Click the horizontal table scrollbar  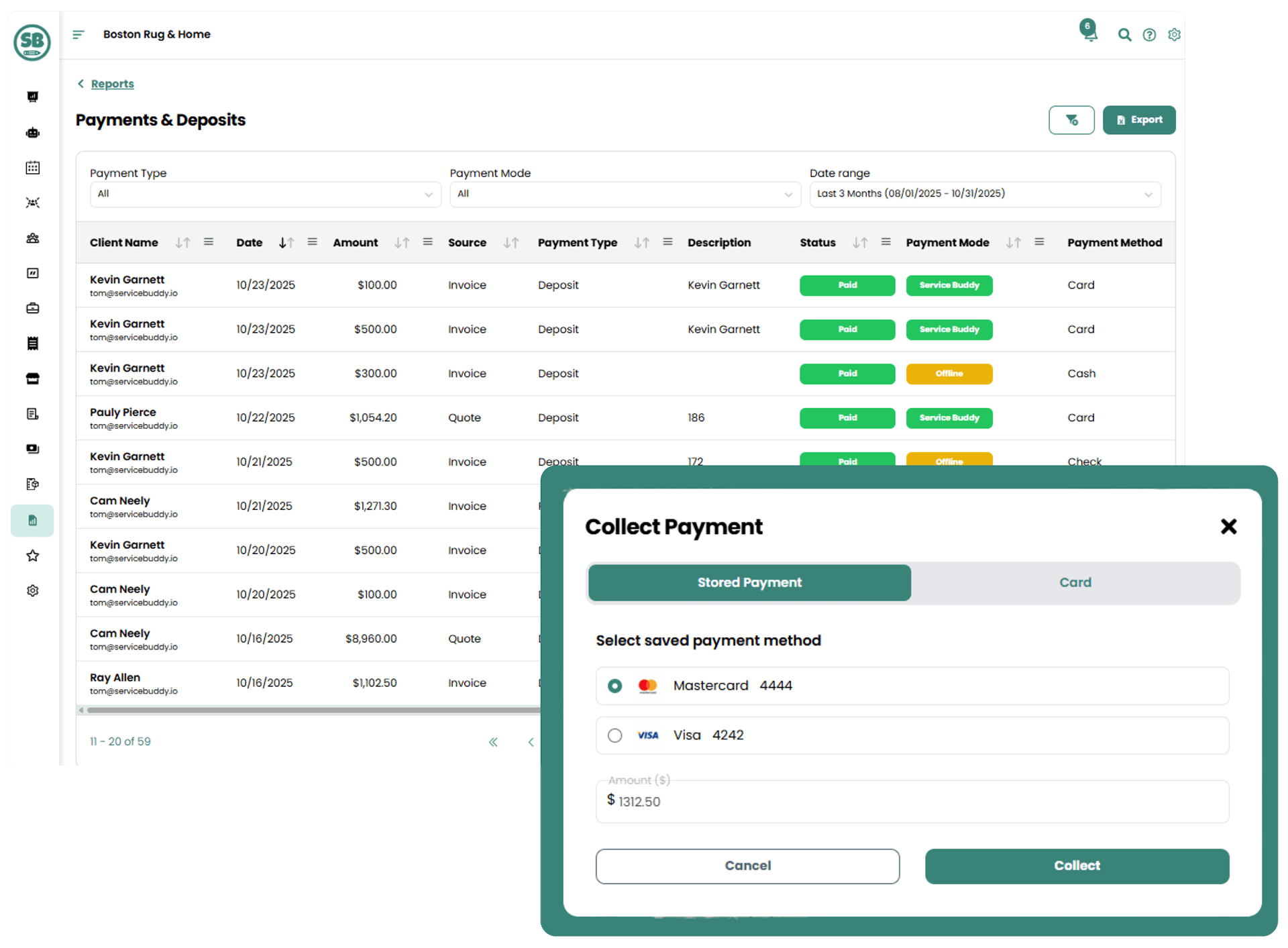[x=312, y=710]
